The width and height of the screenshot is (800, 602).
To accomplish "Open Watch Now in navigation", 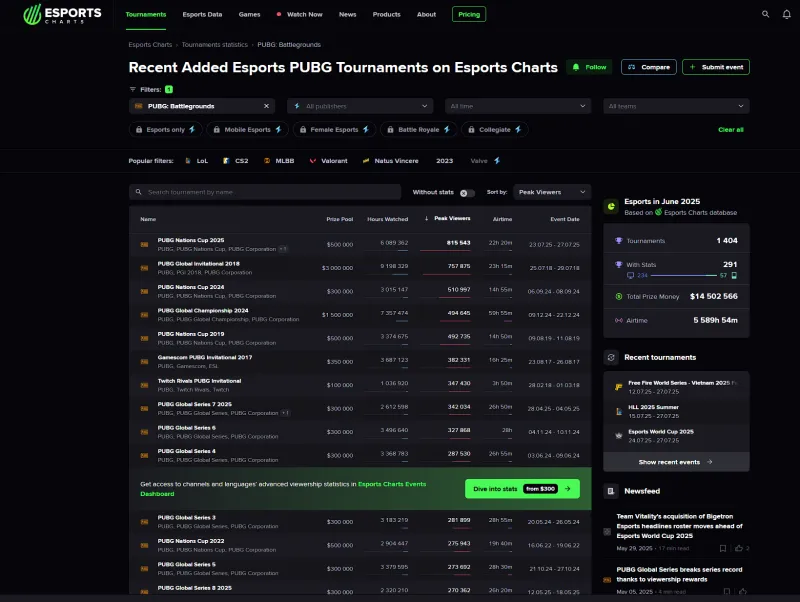I will (x=299, y=14).
